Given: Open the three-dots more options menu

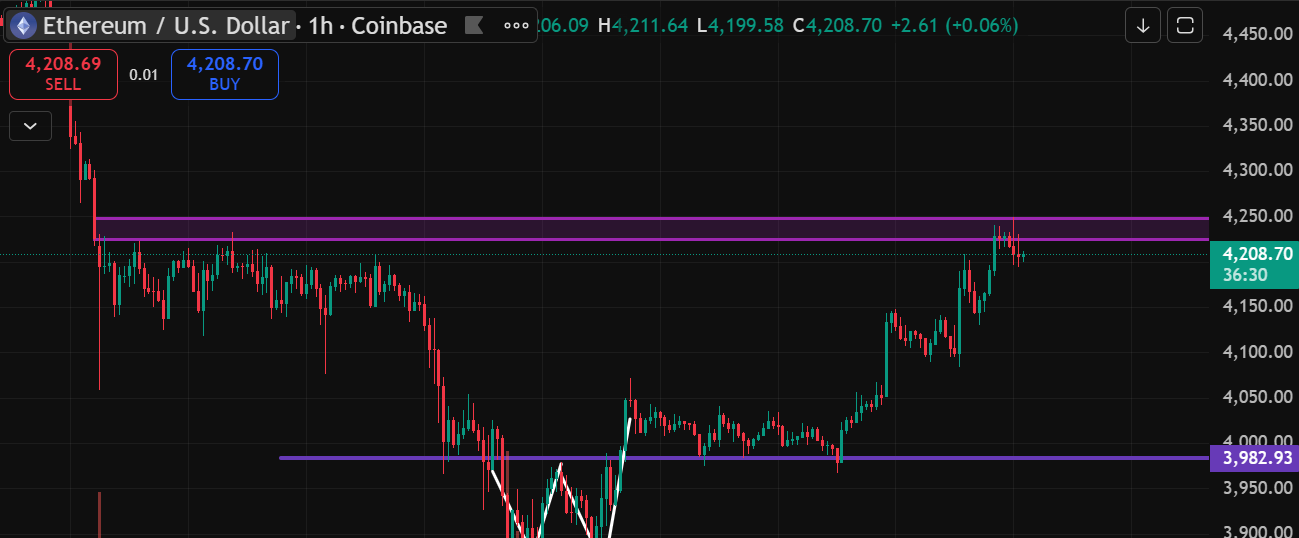Looking at the screenshot, I should 516,25.
